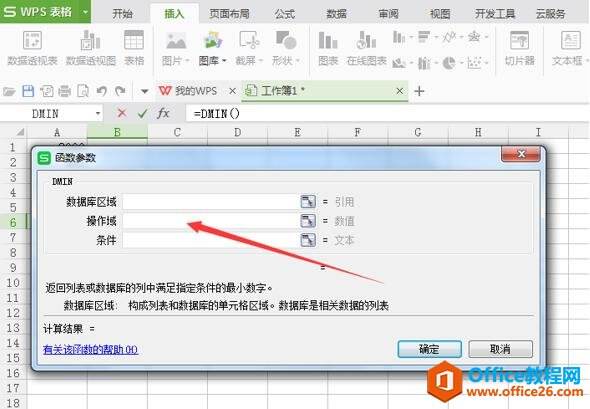This screenshot has width=590, height=409.
Task: Redo the last action
Action: pos(120,91)
